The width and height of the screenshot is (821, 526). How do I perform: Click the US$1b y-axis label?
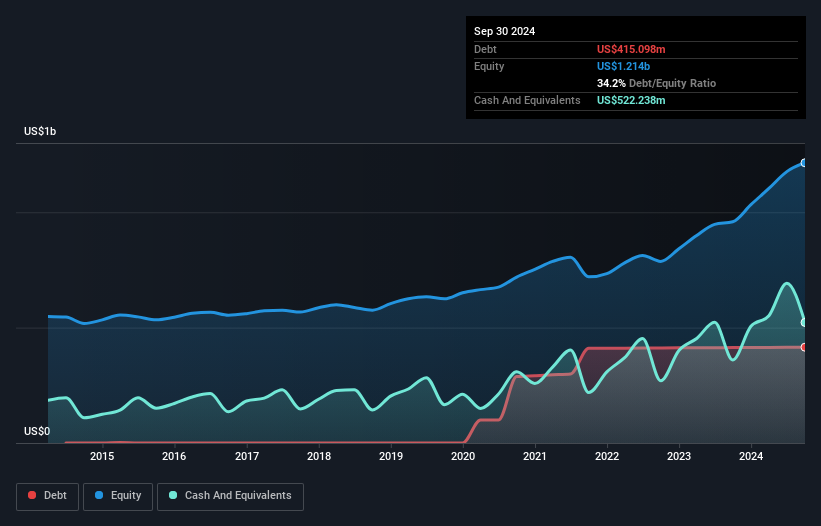pyautogui.click(x=40, y=131)
